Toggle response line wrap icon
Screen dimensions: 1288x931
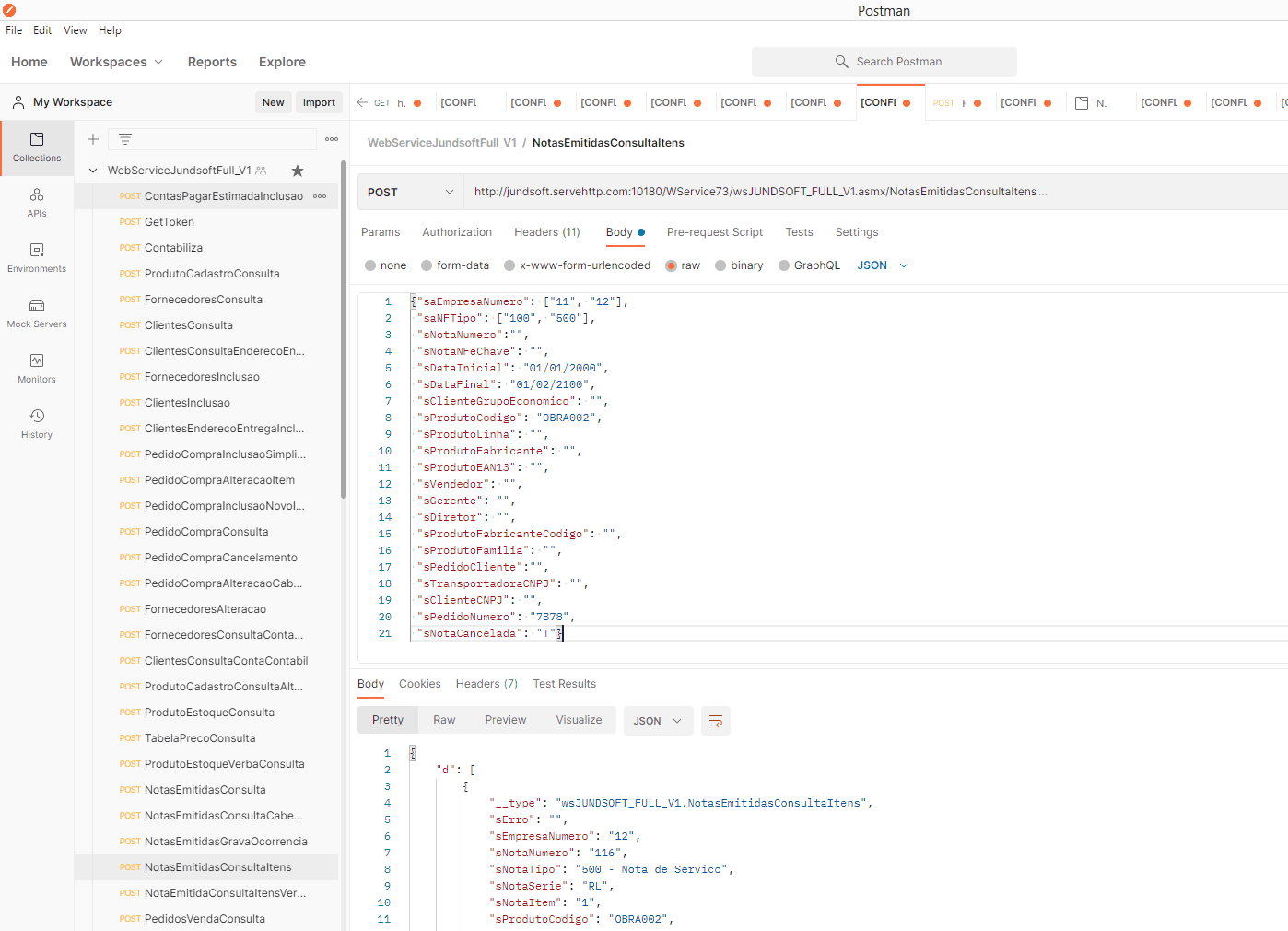pyautogui.click(x=716, y=721)
